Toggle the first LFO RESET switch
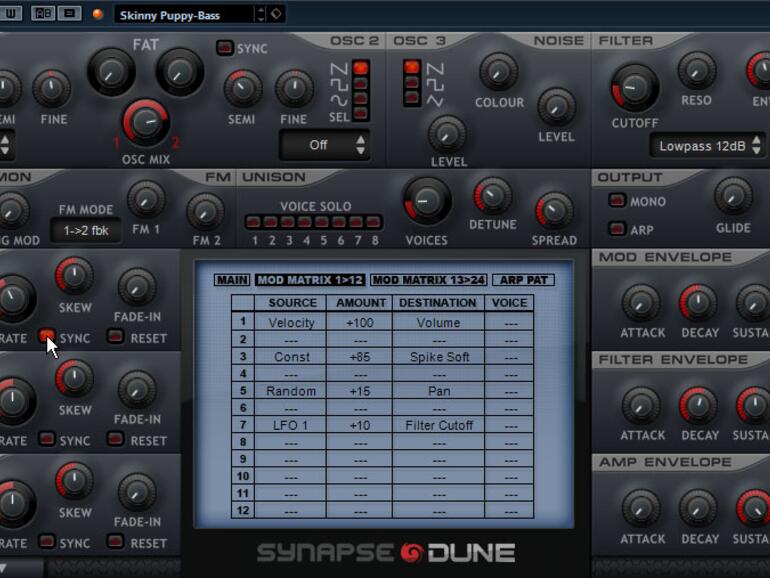Screen dimensions: 770x578 115,336
